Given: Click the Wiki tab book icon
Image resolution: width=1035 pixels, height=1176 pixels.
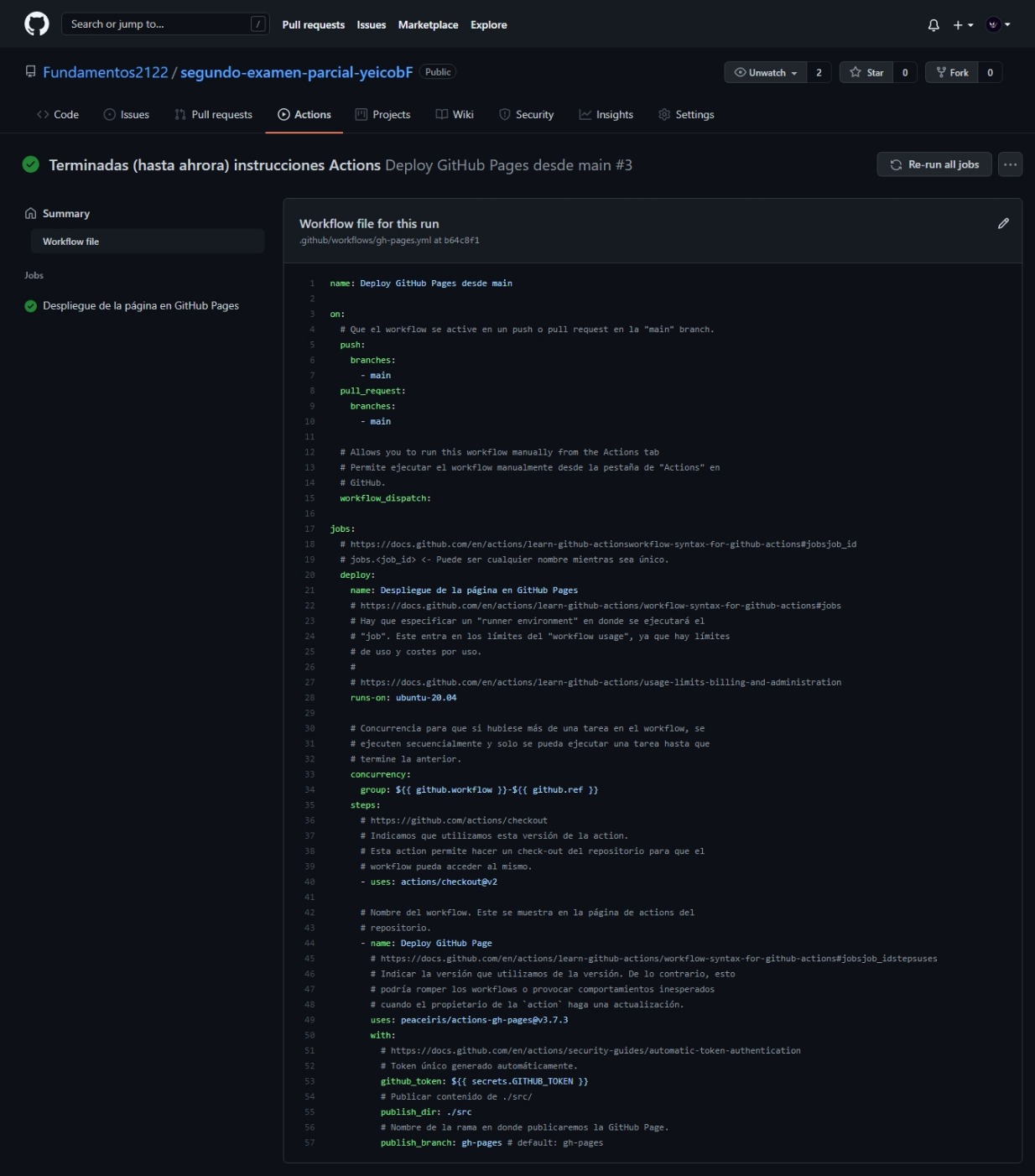Looking at the screenshot, I should pos(442,115).
